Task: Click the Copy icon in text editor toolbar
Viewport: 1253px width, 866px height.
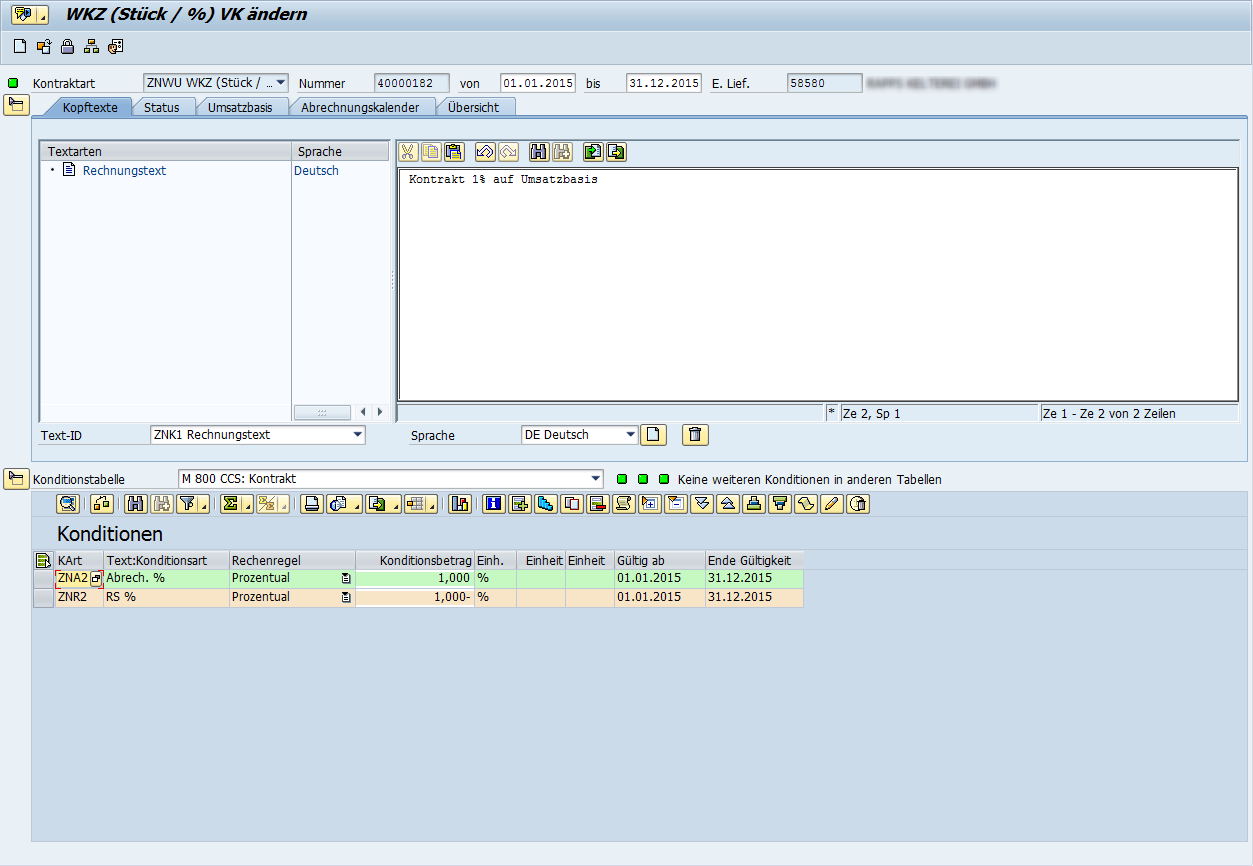Action: point(431,152)
